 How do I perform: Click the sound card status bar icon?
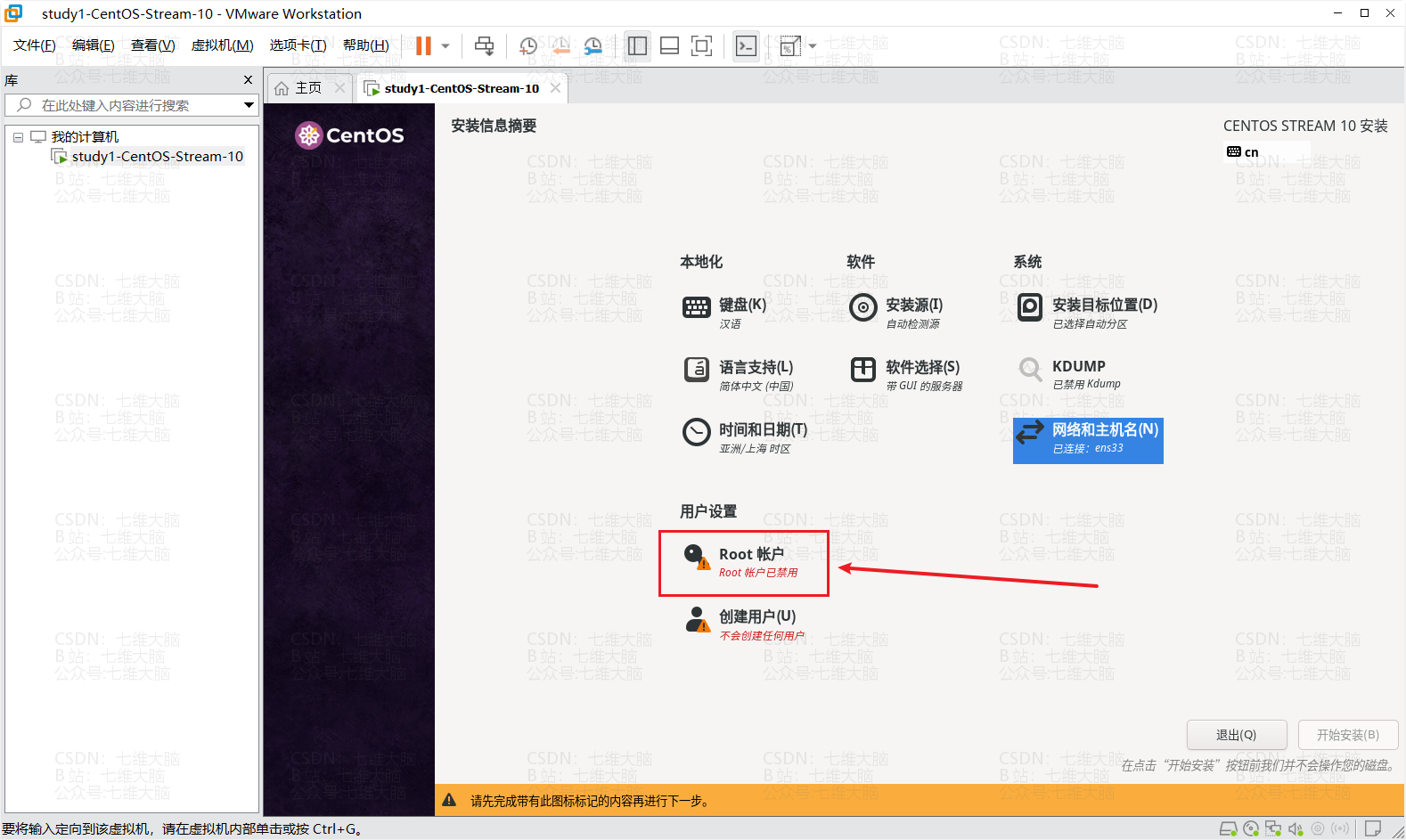click(x=1296, y=828)
